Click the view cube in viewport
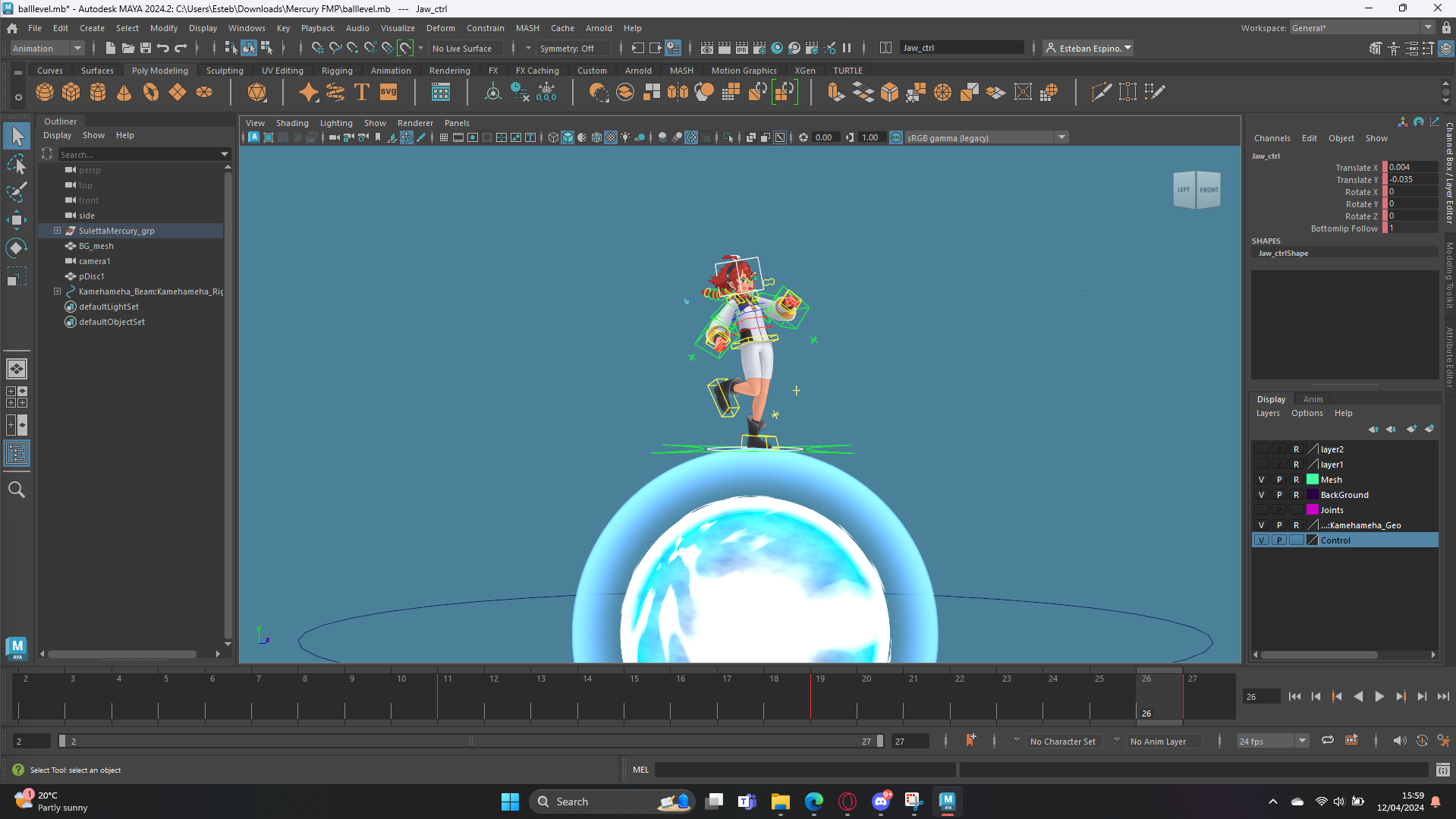Screen dimensions: 1456x819 click(x=1197, y=190)
